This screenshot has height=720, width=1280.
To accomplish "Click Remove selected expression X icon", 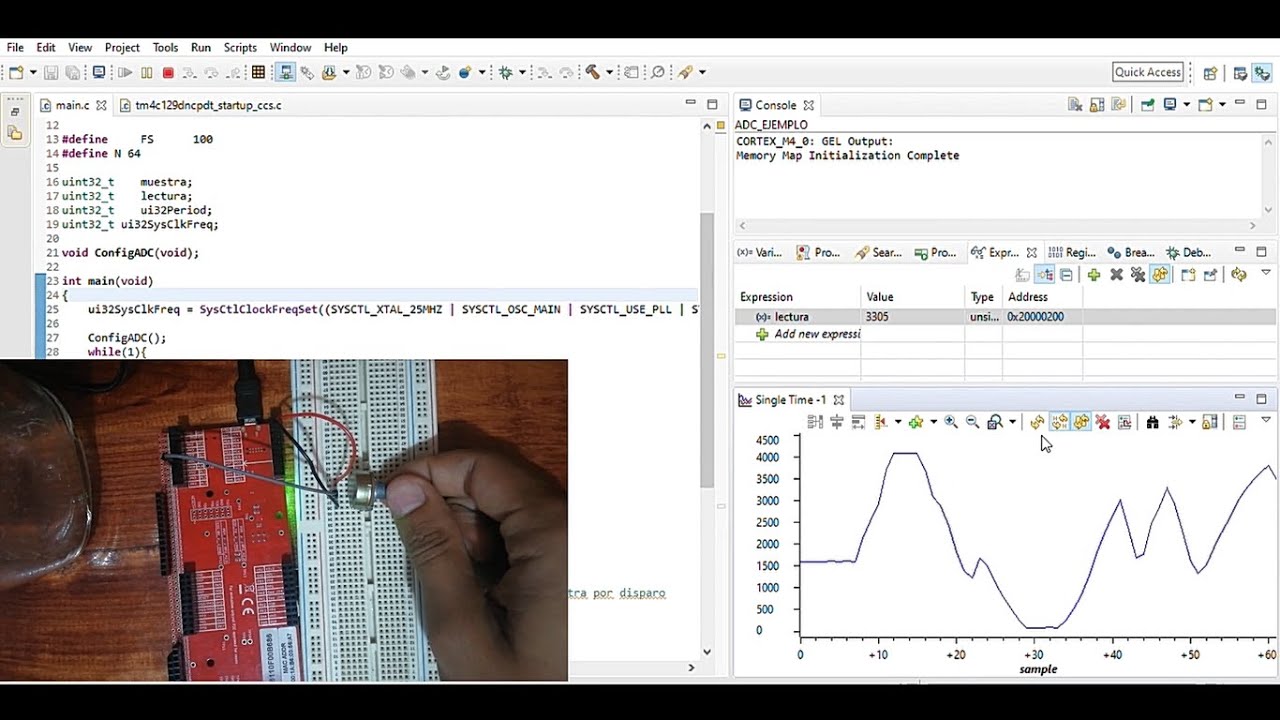I will tap(1117, 274).
